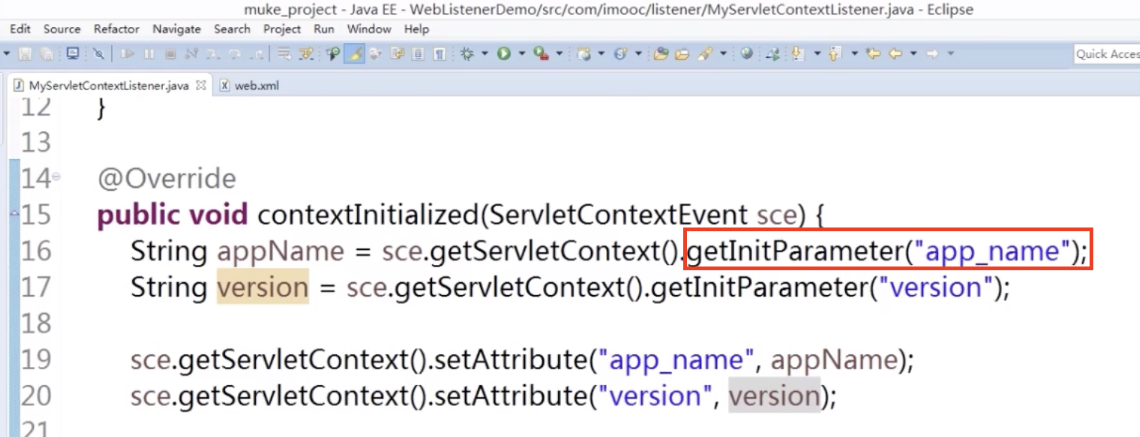Viewport: 1140px width, 437px height.
Task: Click the green Run button icon
Action: (x=504, y=54)
